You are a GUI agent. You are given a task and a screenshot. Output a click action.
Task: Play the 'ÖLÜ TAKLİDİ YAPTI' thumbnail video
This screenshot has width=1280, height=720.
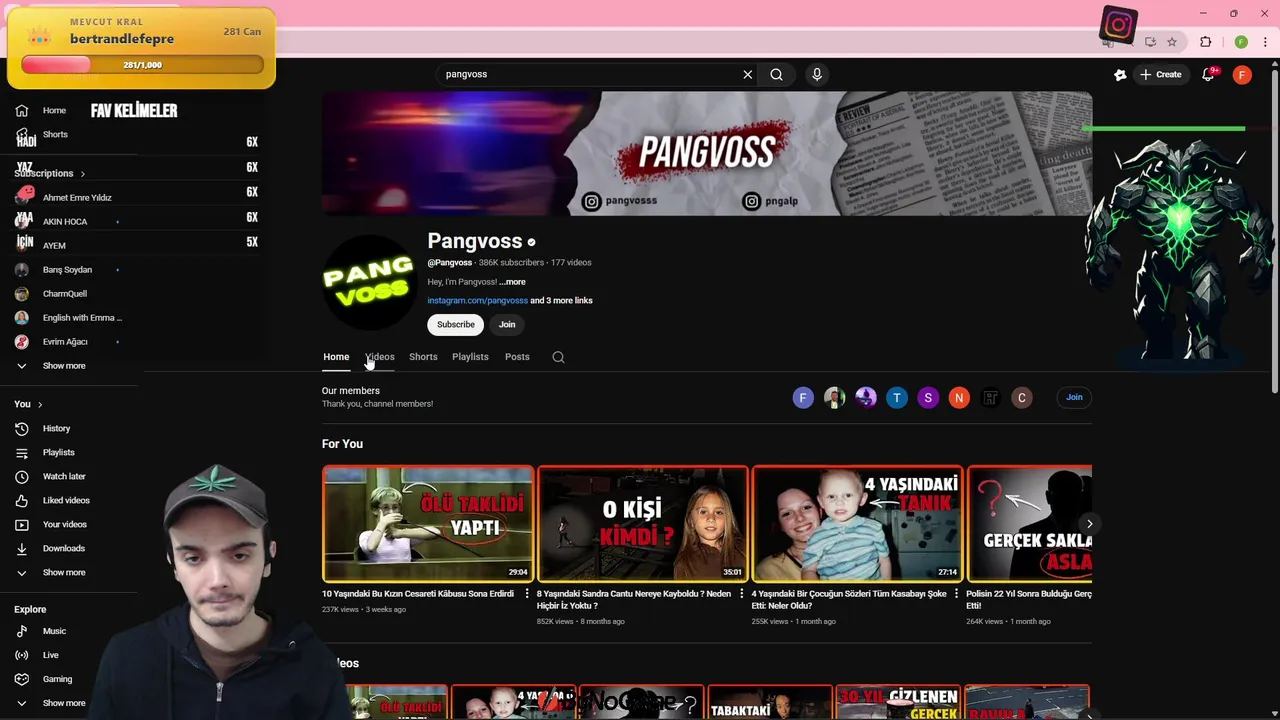click(428, 524)
